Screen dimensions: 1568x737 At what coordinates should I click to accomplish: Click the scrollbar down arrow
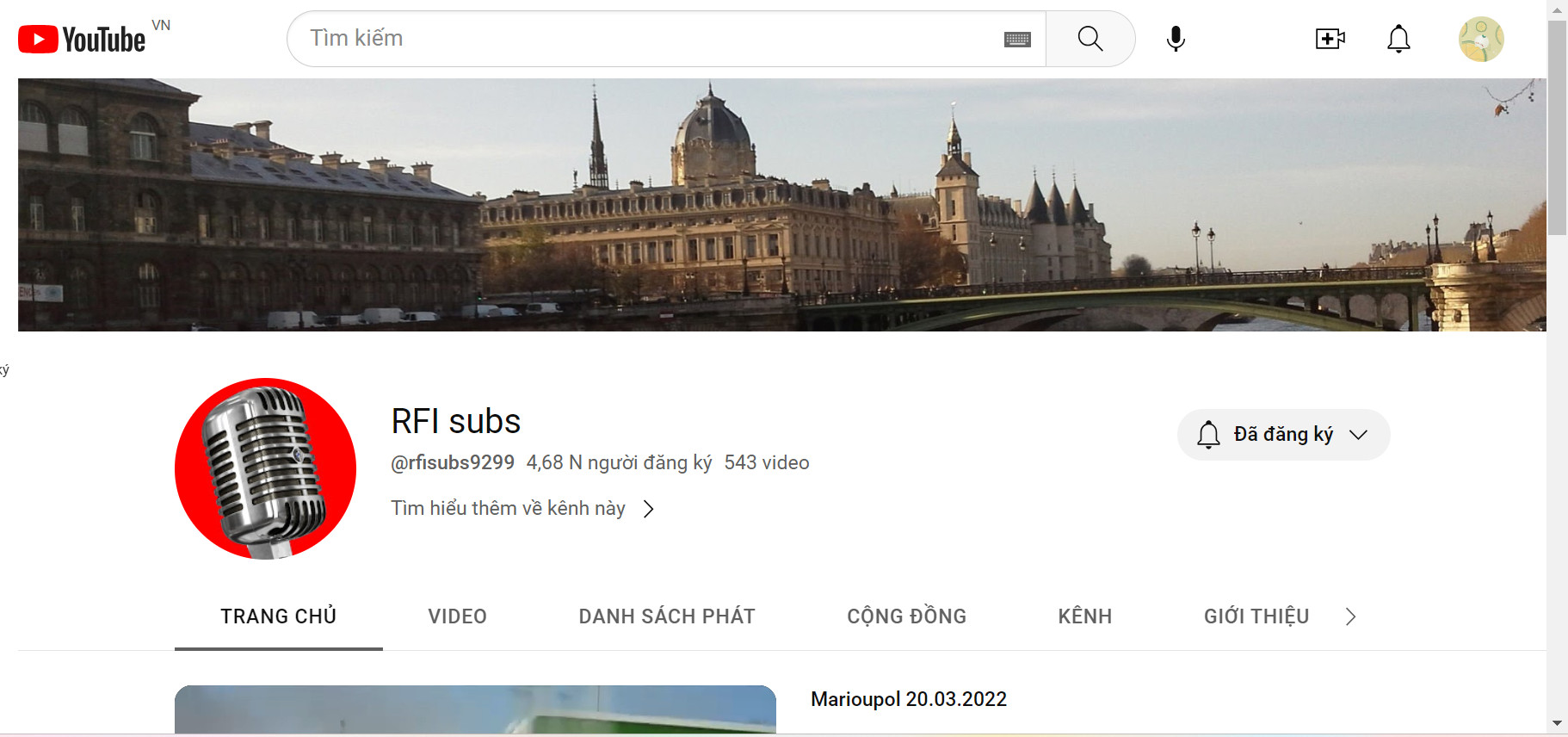pyautogui.click(x=1557, y=723)
